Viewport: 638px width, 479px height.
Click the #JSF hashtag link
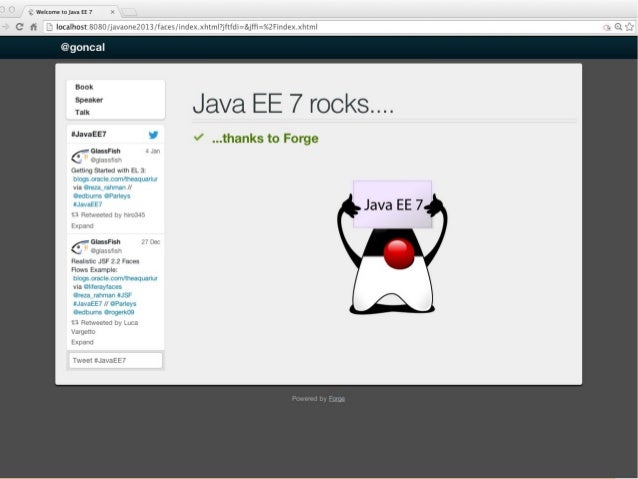point(124,295)
